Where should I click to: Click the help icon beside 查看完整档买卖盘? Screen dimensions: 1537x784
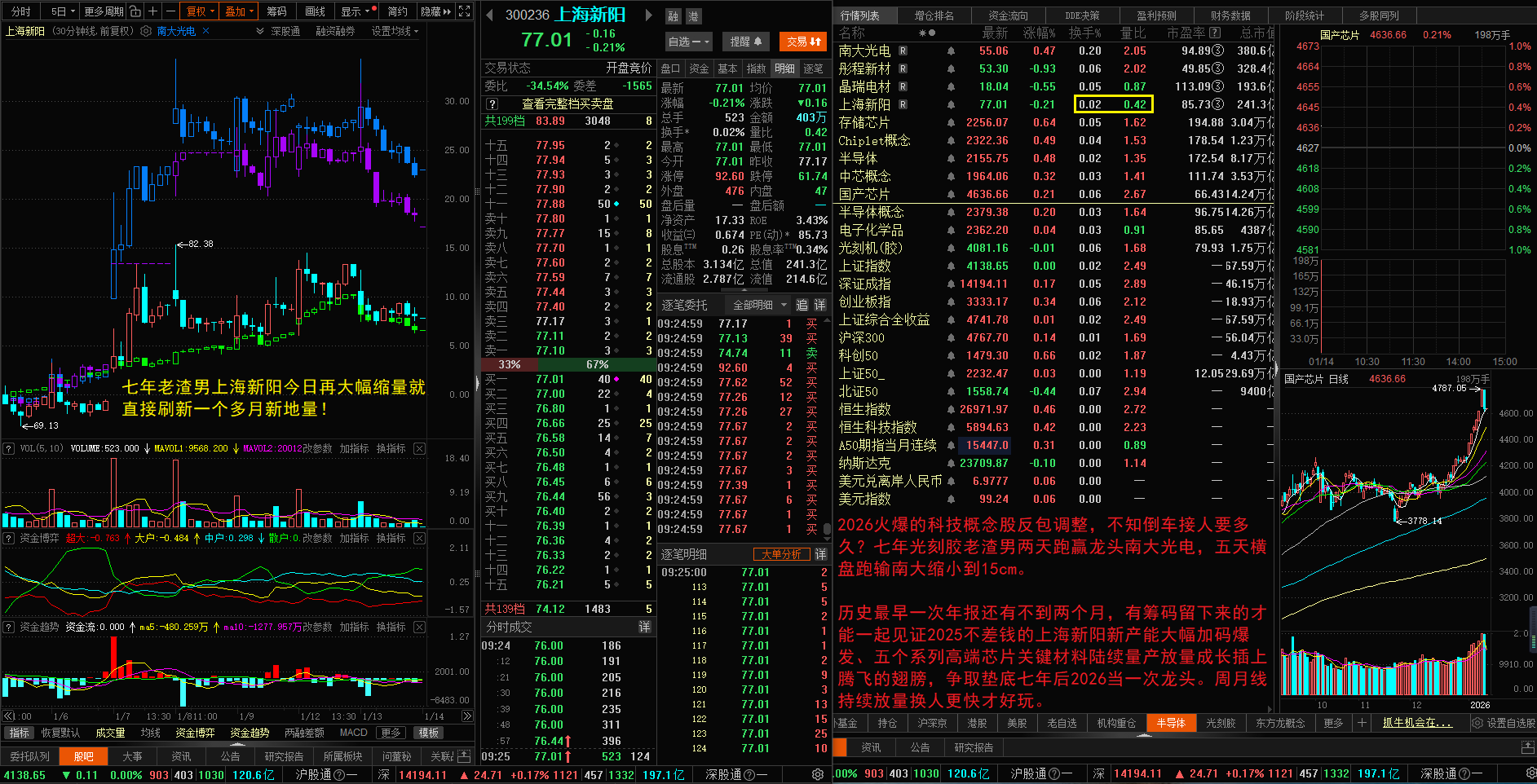coord(492,104)
